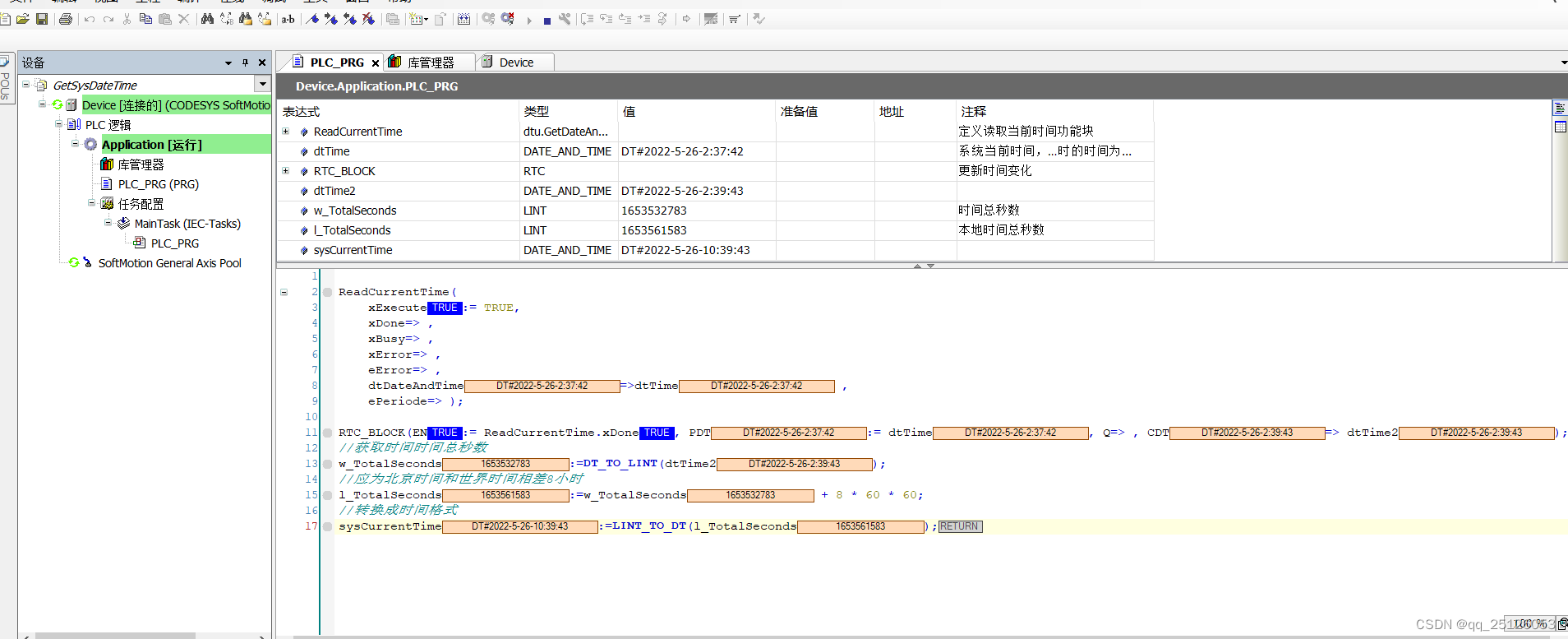
Task: Click the Run to Cursor debug icon
Action: point(643,19)
